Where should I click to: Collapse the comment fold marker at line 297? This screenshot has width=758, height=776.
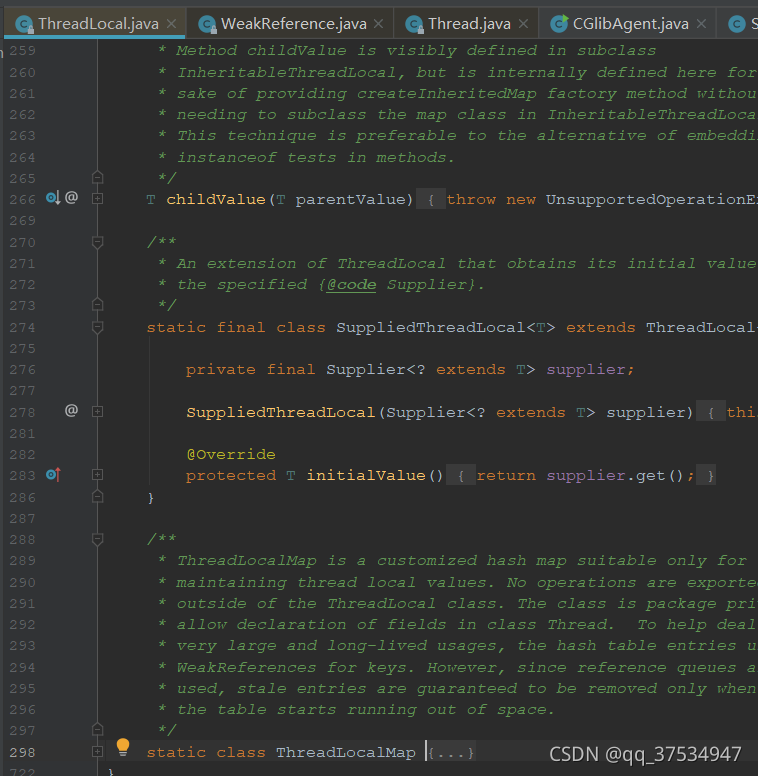97,729
